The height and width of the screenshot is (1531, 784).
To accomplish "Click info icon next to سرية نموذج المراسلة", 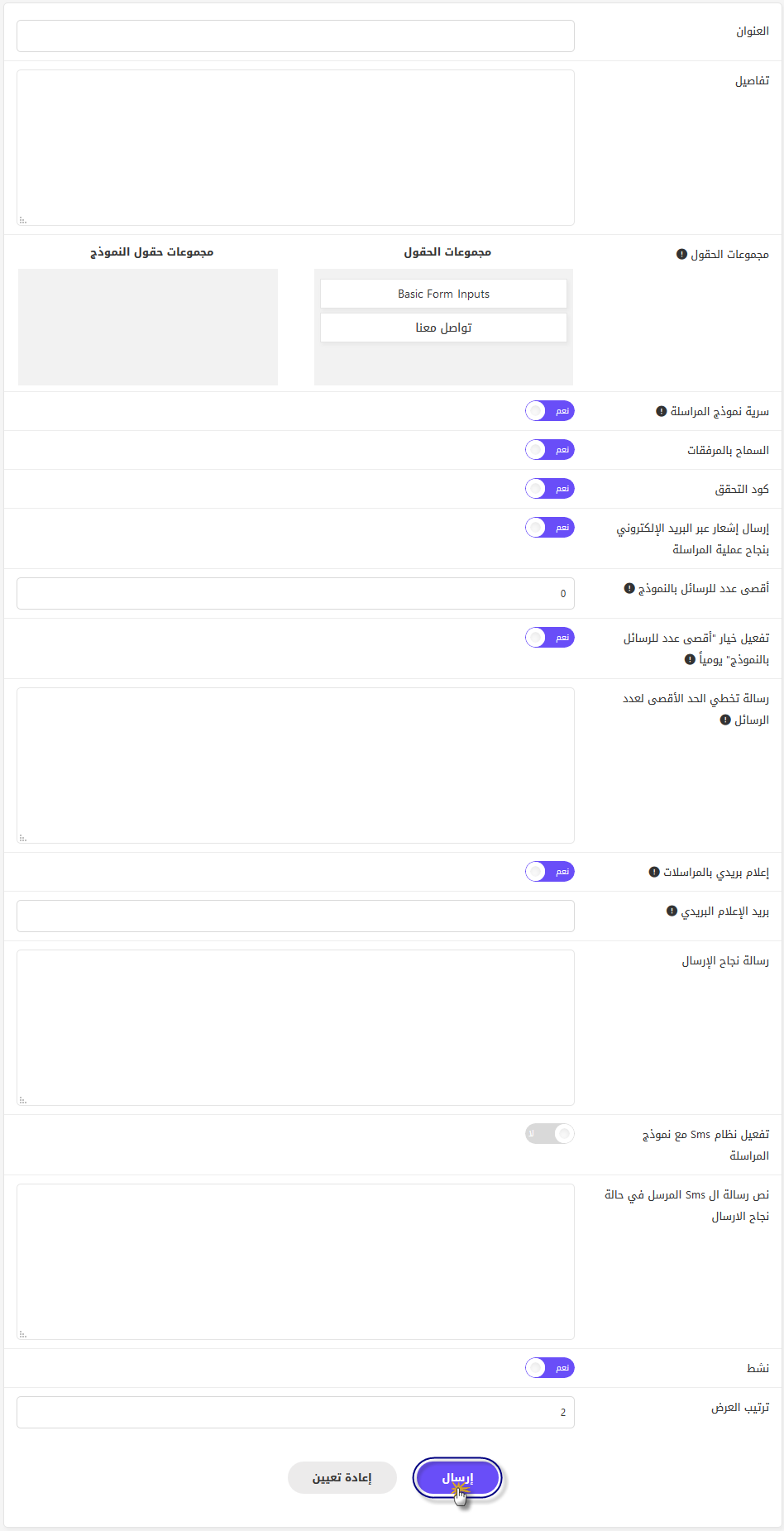I will [661, 411].
